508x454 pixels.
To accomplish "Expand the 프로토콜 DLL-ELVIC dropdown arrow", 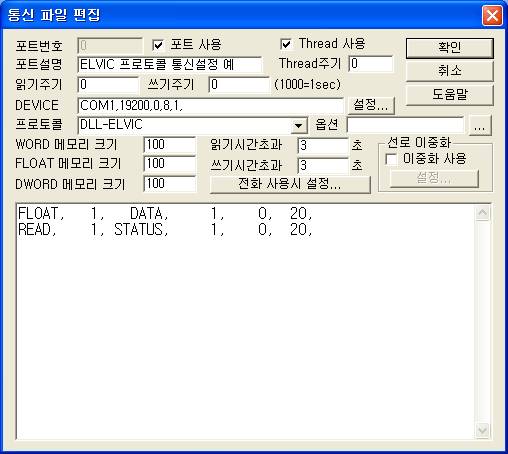I will point(299,126).
